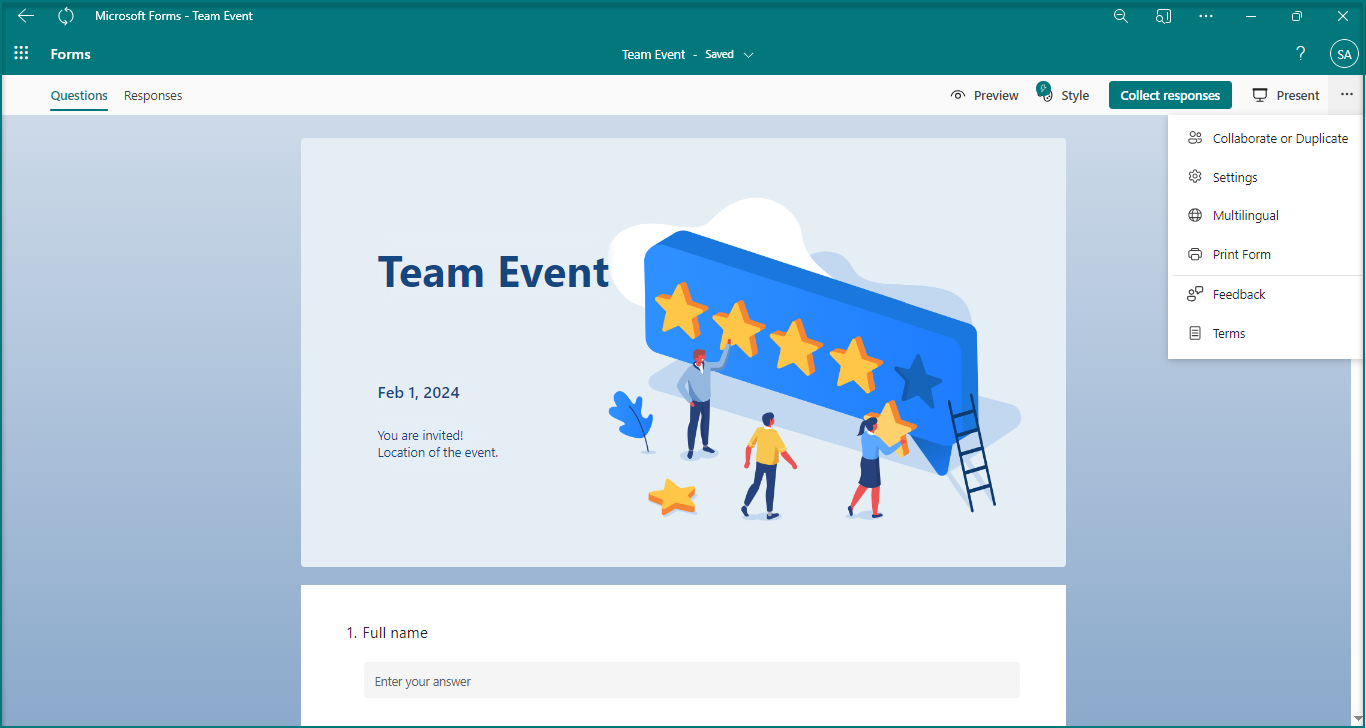Image resolution: width=1366 pixels, height=728 pixels.
Task: Click the Collect responses button
Action: pos(1170,96)
